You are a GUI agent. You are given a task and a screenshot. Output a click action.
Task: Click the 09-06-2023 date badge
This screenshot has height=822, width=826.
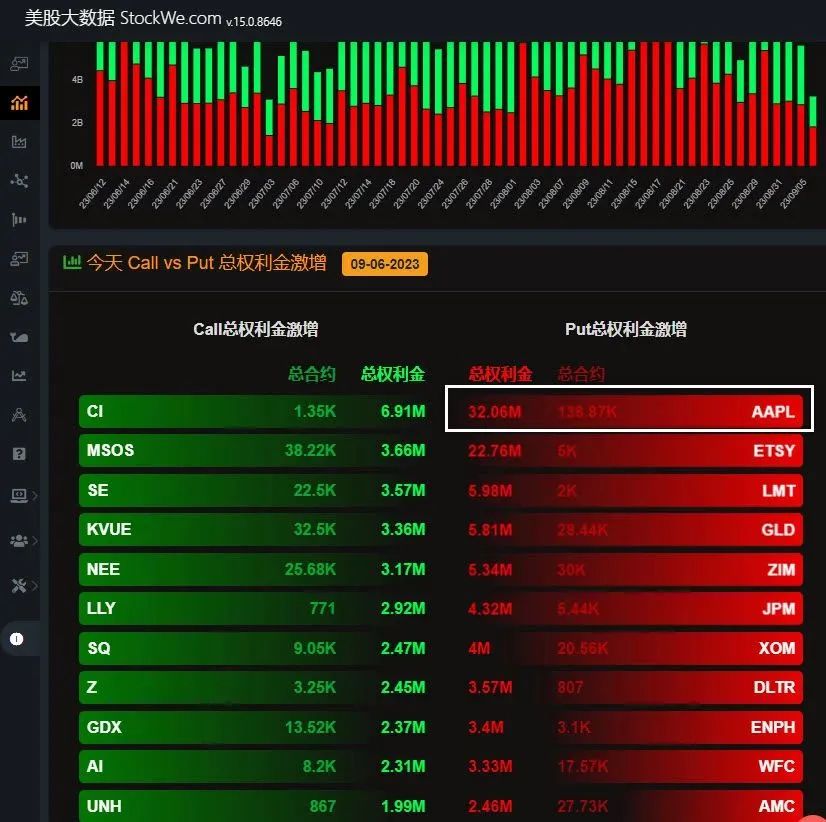tap(385, 264)
